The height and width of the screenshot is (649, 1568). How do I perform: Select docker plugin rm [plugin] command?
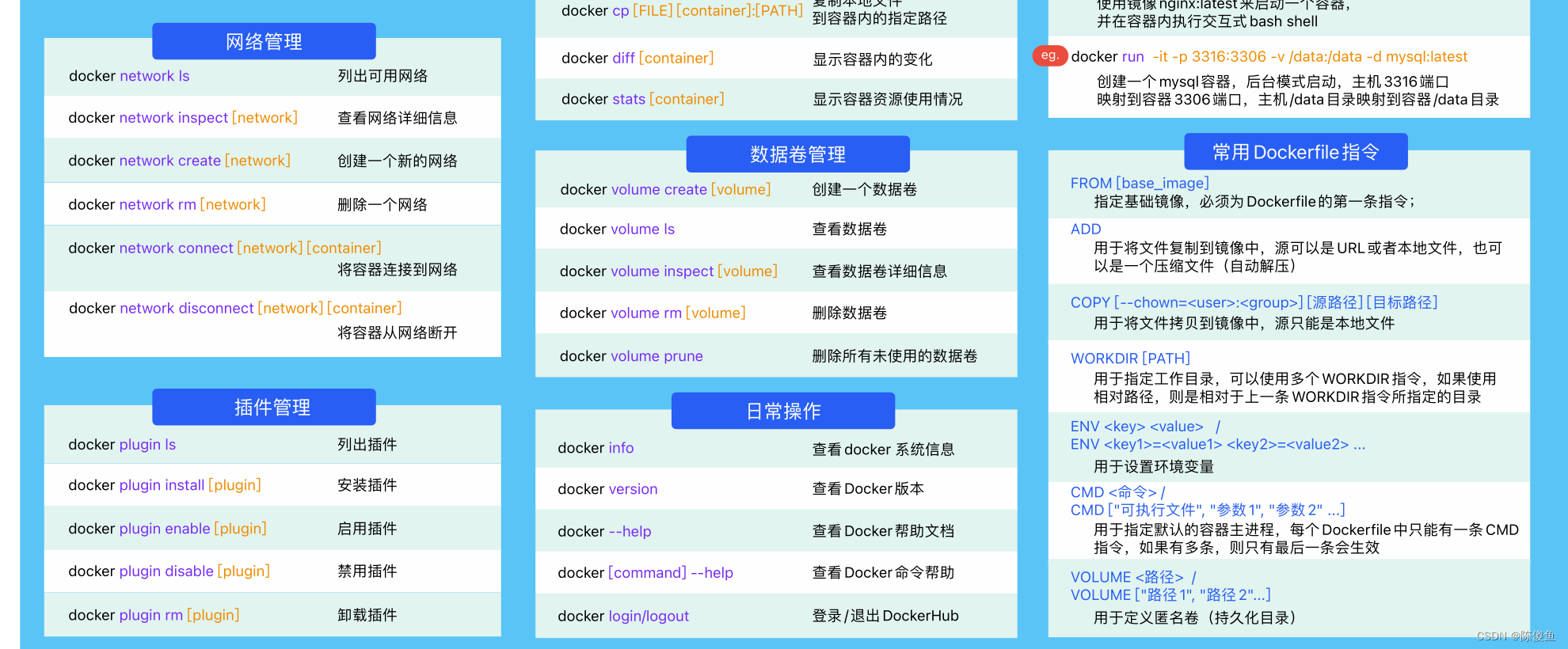point(154,615)
